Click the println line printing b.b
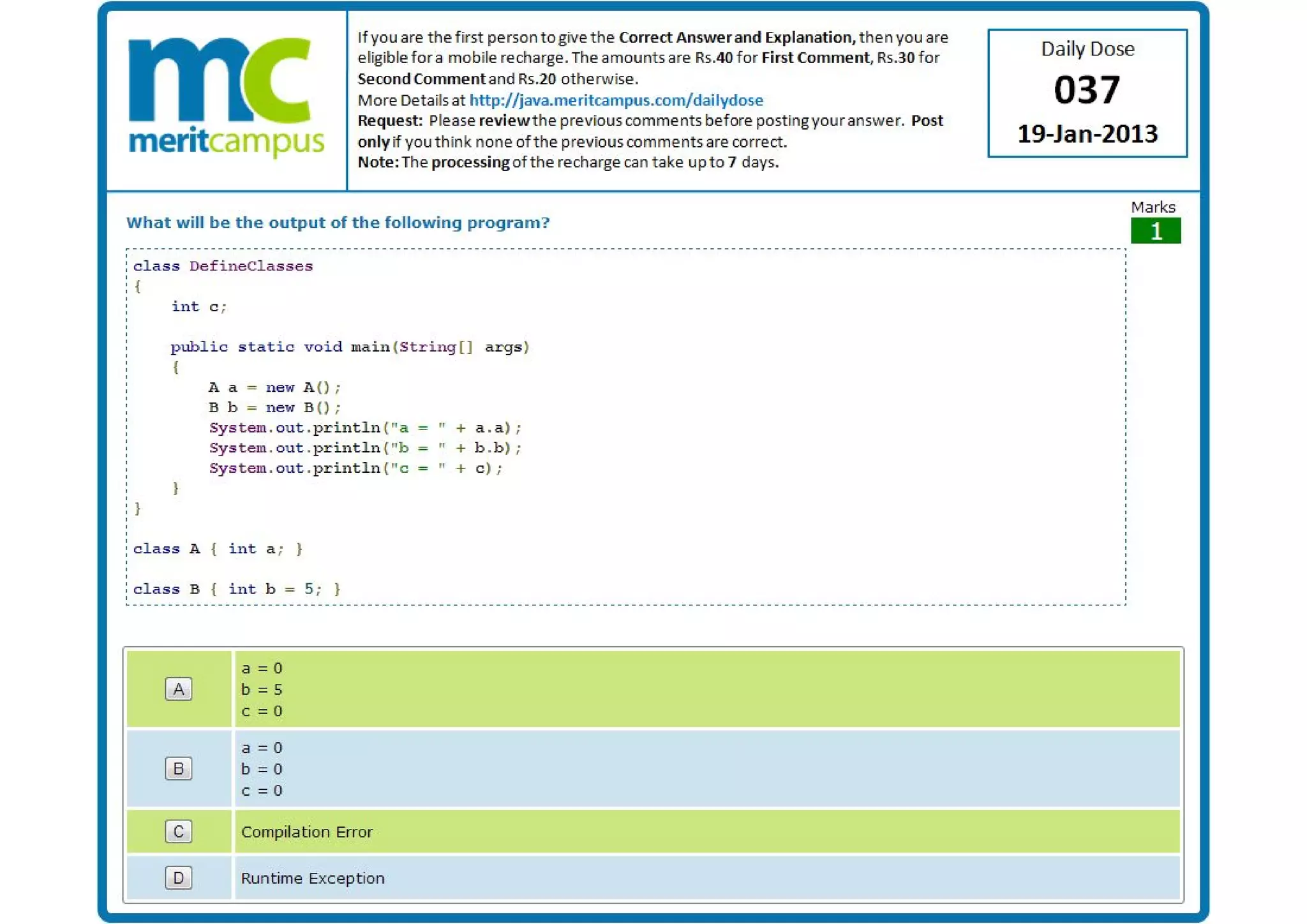This screenshot has height=924, width=1307. [365, 448]
